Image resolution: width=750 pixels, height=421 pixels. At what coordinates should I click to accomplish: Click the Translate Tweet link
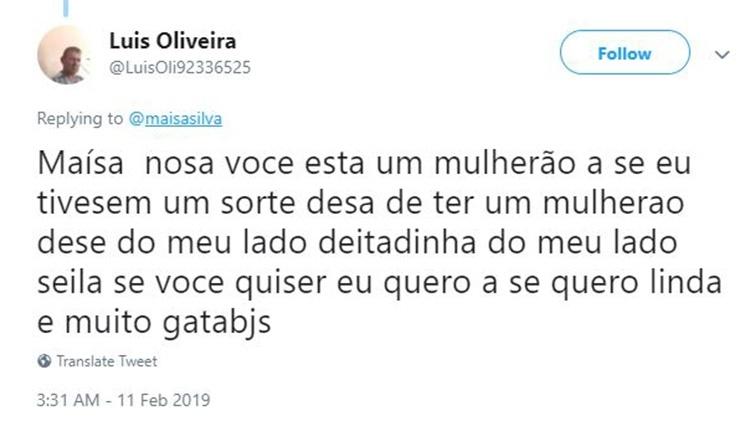tap(105, 361)
